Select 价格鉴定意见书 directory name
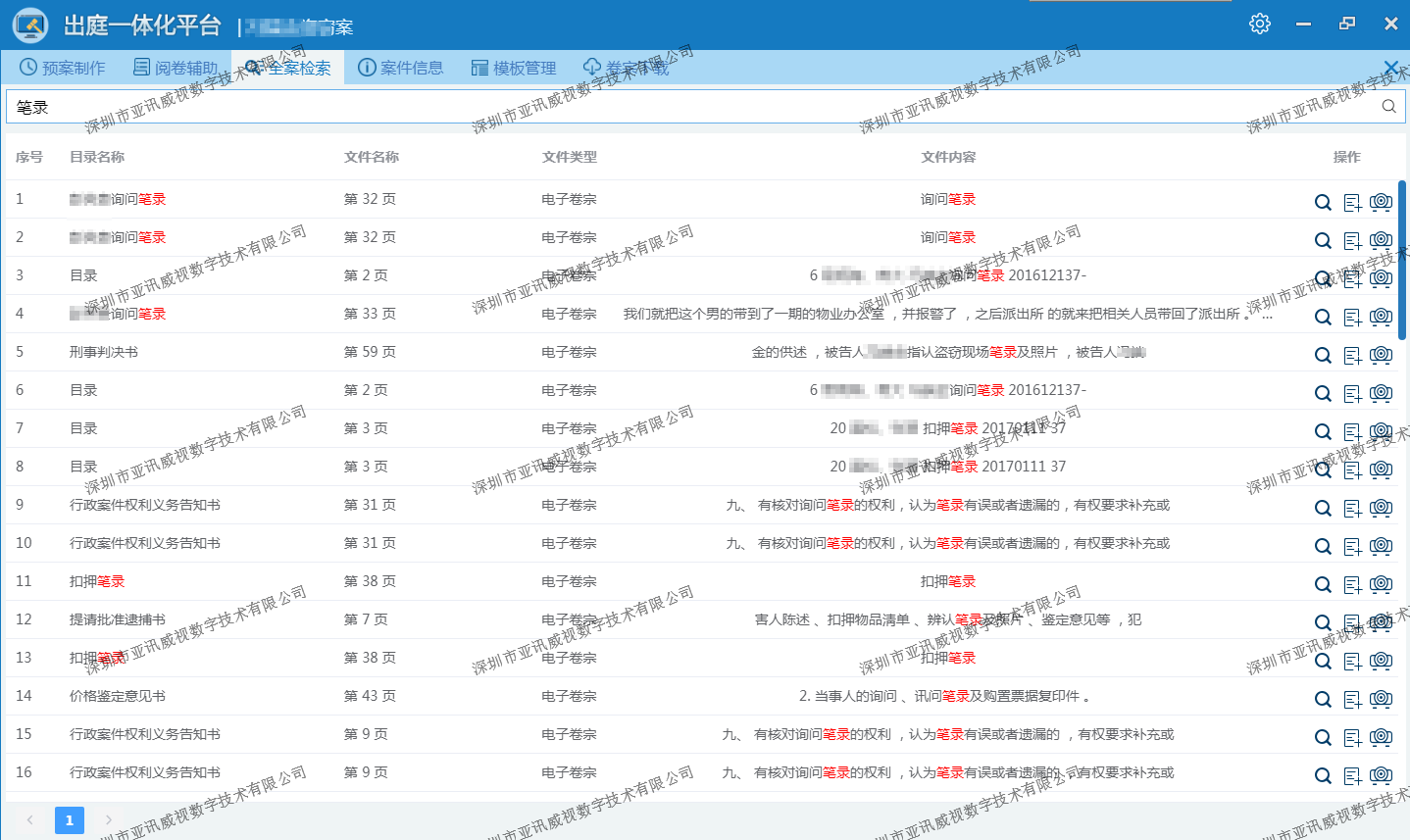 (x=118, y=696)
